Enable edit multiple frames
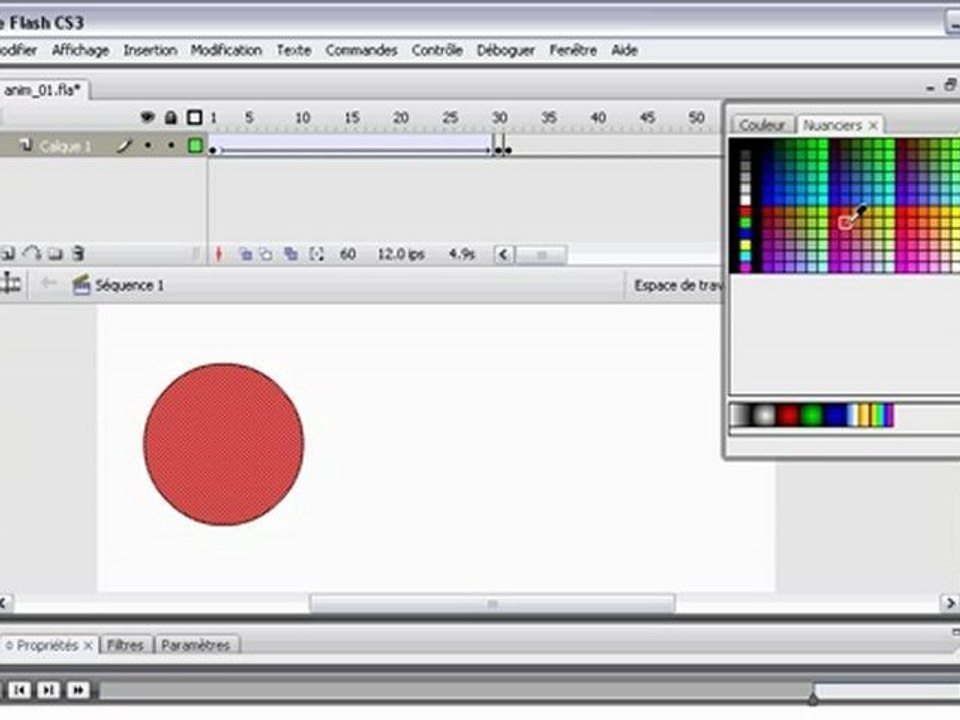The width and height of the screenshot is (960, 720). click(291, 253)
